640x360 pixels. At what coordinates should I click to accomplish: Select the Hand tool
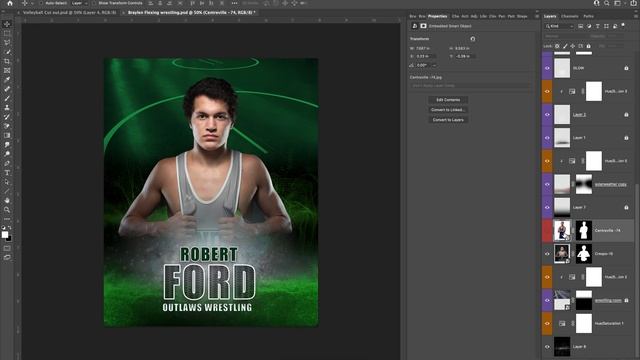pos(7,200)
